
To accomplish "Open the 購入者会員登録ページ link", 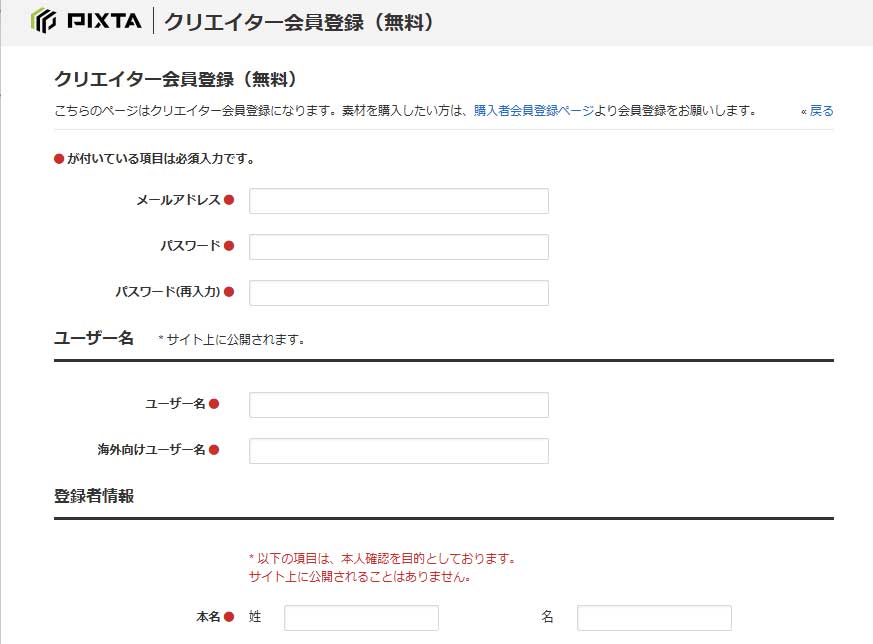I will click(x=510, y=111).
